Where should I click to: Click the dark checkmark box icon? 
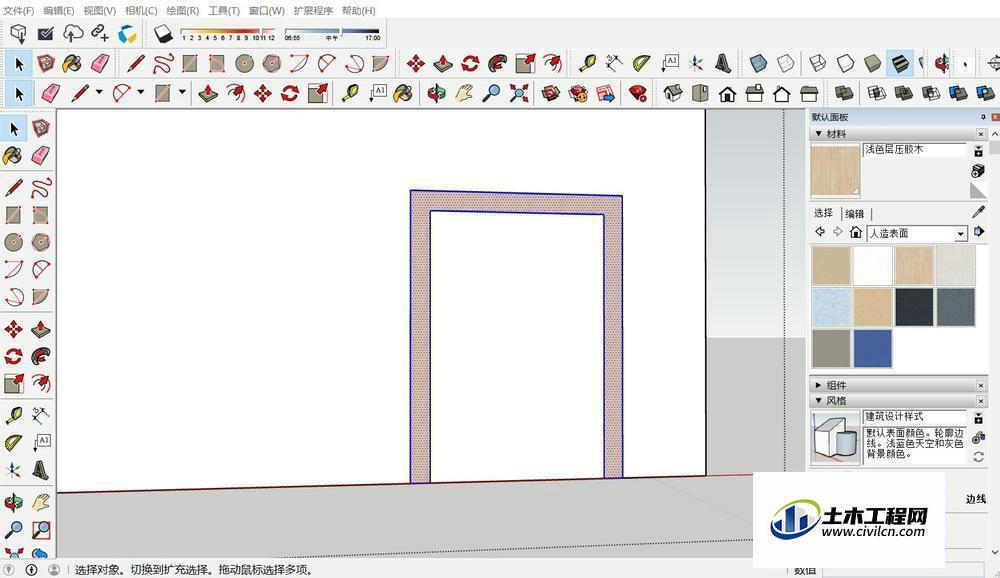point(45,33)
